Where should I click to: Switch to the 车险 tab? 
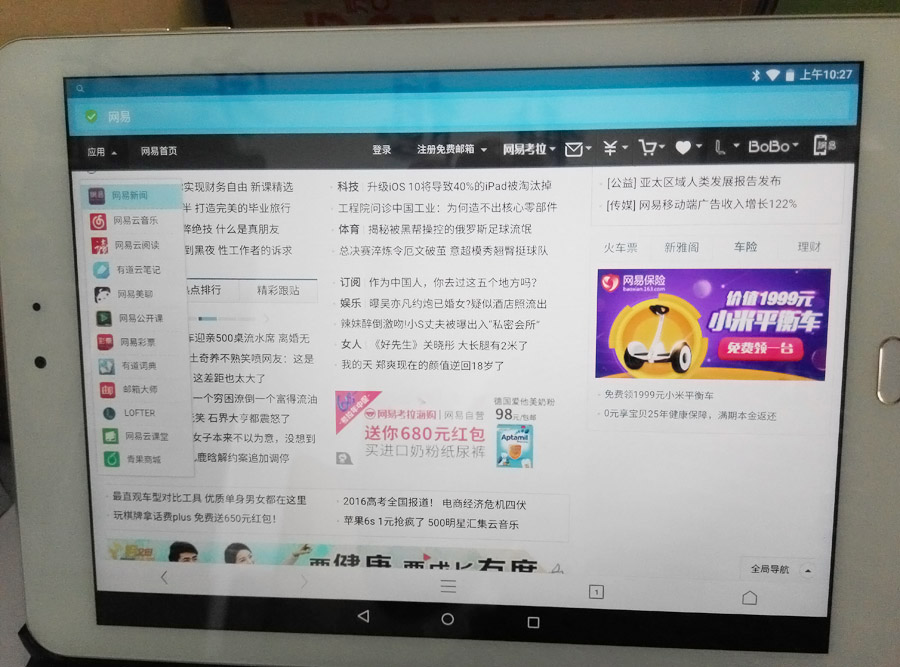click(x=746, y=247)
